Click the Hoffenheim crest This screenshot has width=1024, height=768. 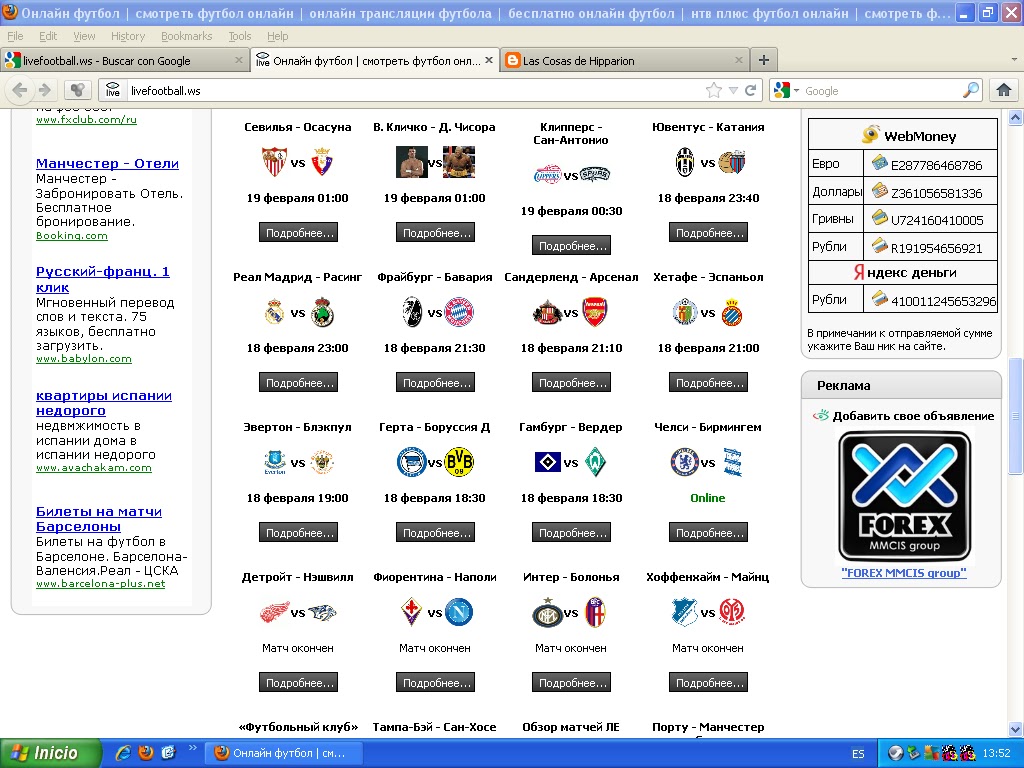point(684,612)
